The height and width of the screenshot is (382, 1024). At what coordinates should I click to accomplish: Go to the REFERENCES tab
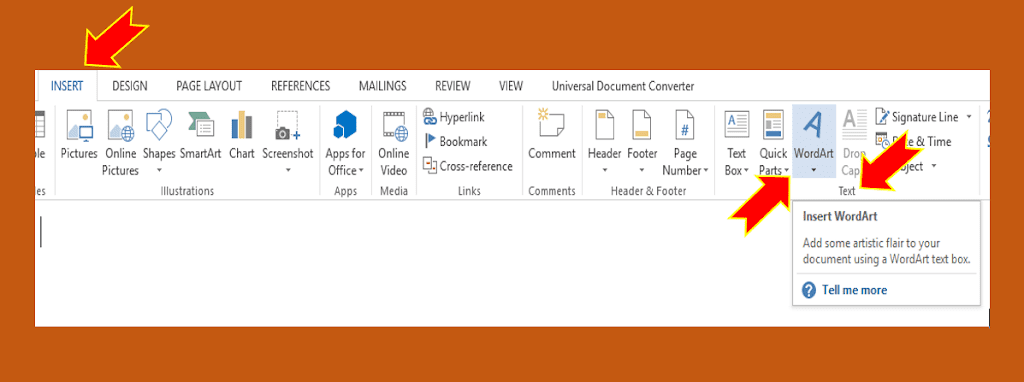pyautogui.click(x=300, y=86)
